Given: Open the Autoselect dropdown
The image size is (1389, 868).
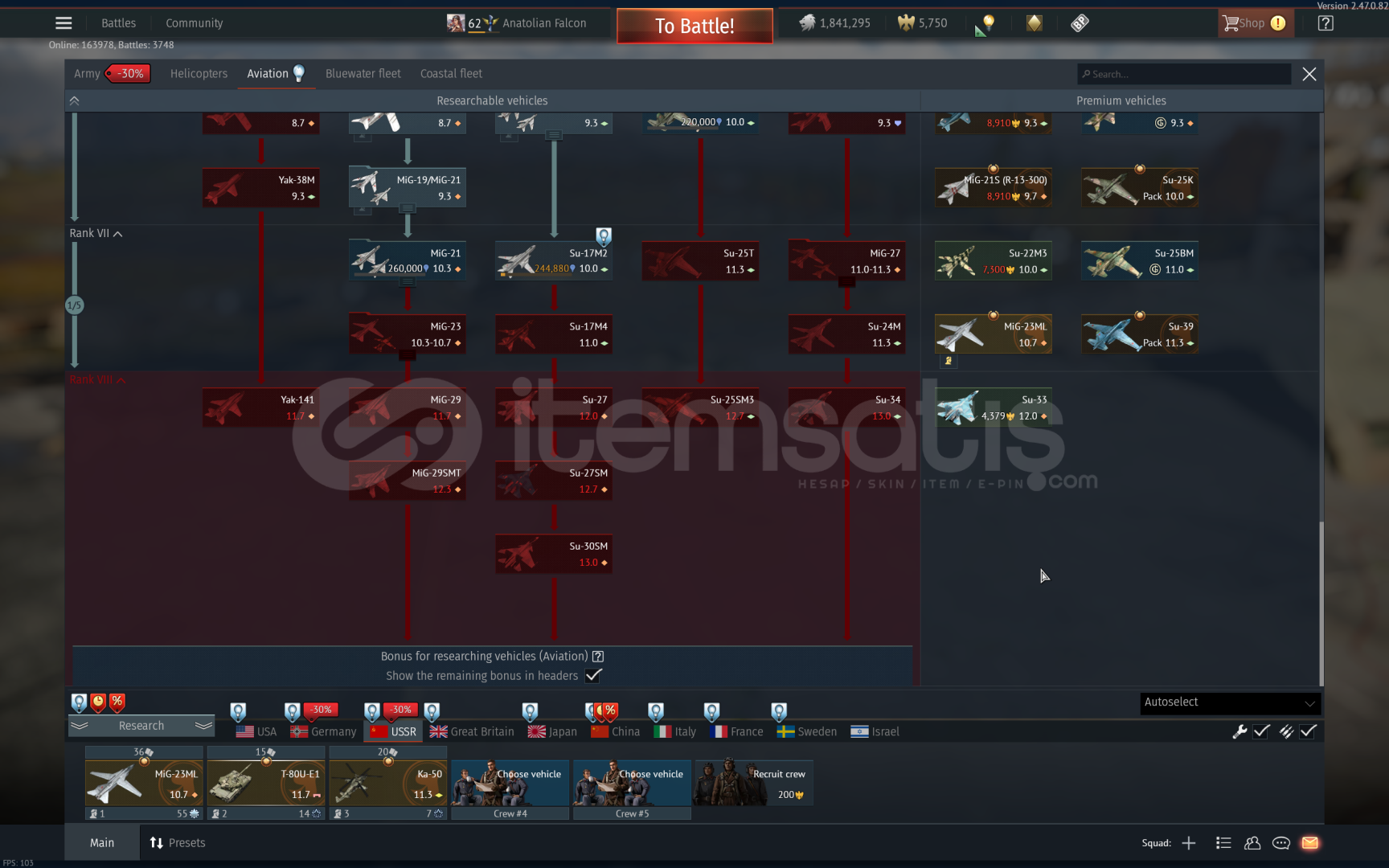Looking at the screenshot, I should tap(1230, 702).
